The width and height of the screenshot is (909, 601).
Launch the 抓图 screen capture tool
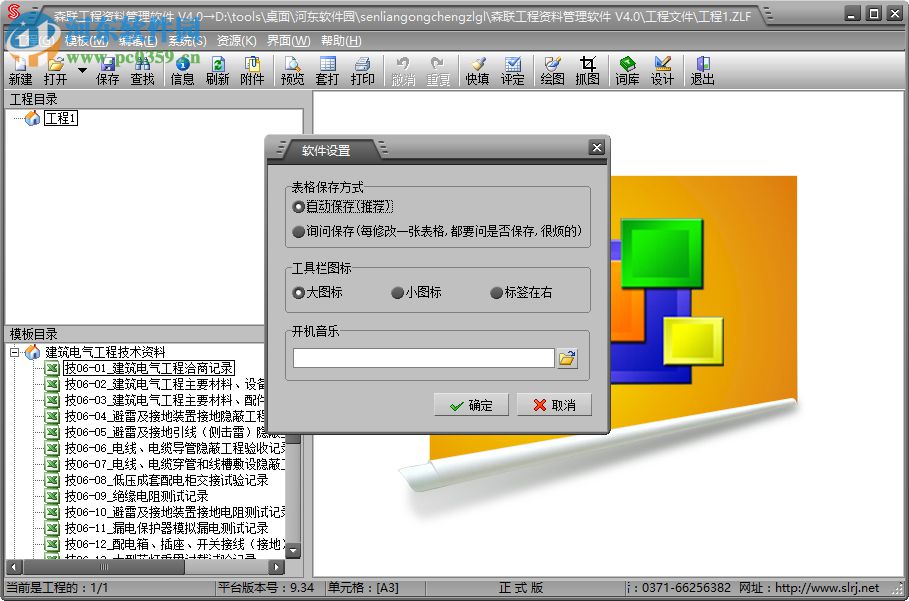(x=587, y=68)
